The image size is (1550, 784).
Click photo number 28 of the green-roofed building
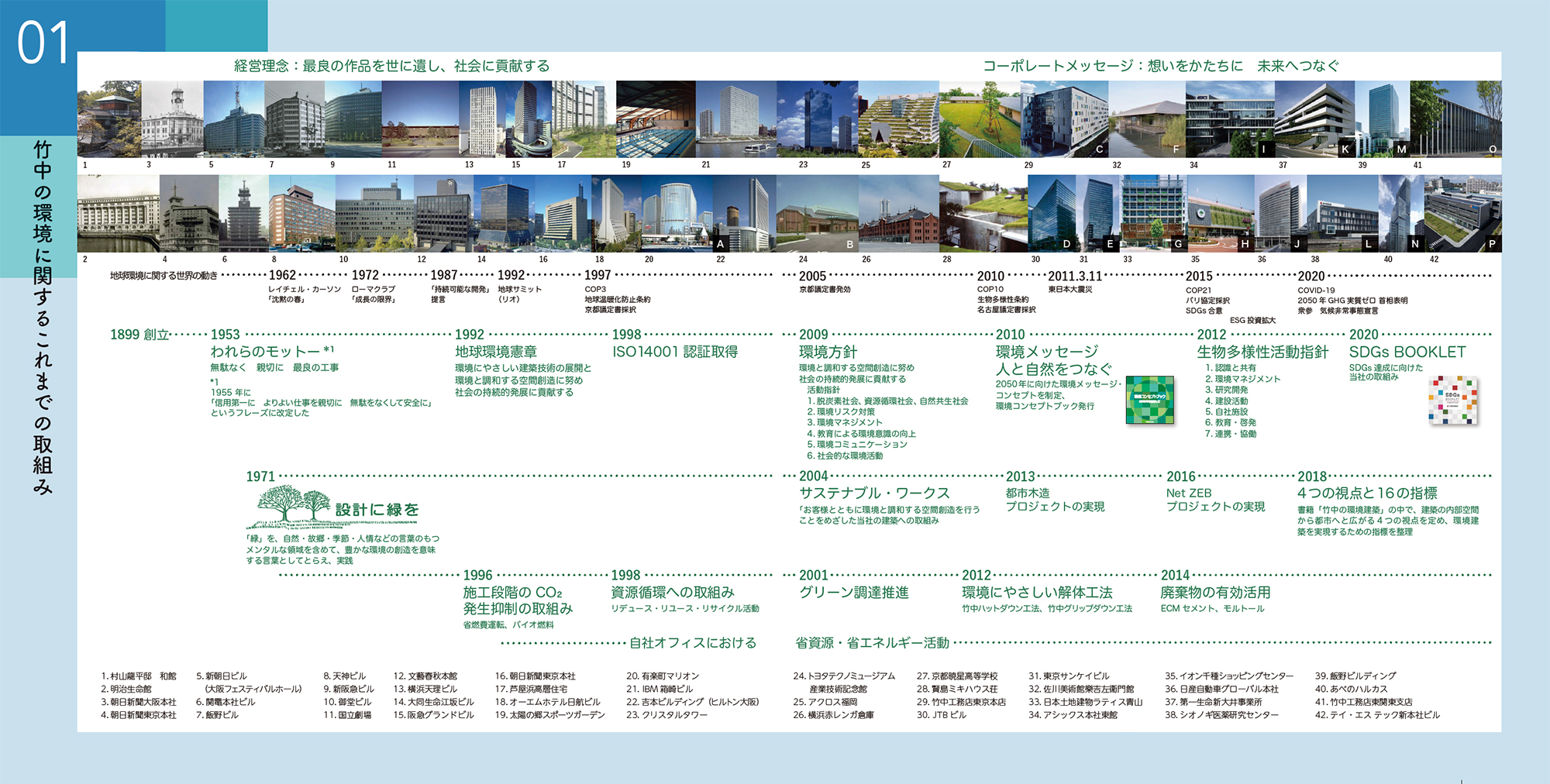983,213
